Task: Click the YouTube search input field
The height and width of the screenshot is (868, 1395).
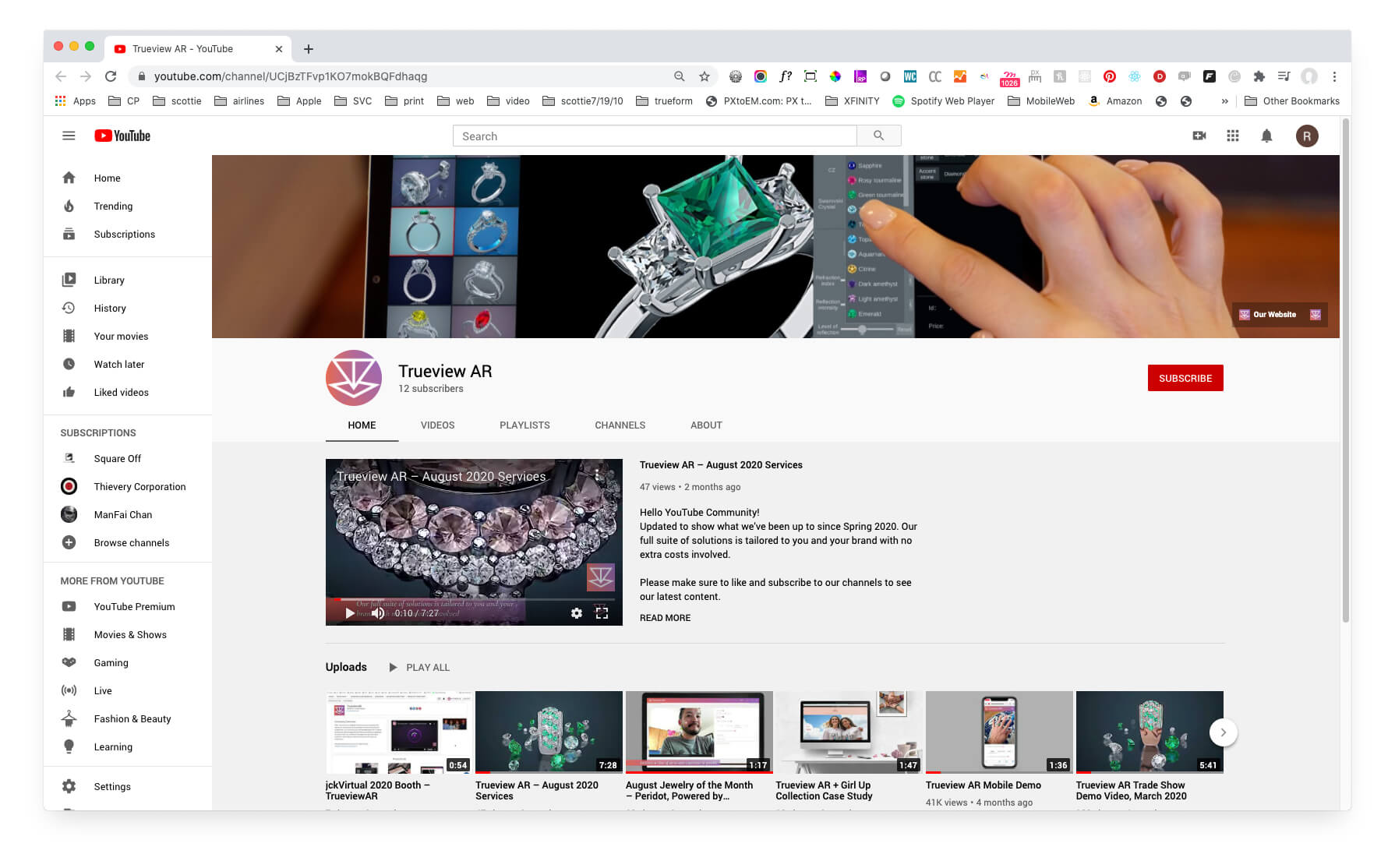Action: (655, 136)
